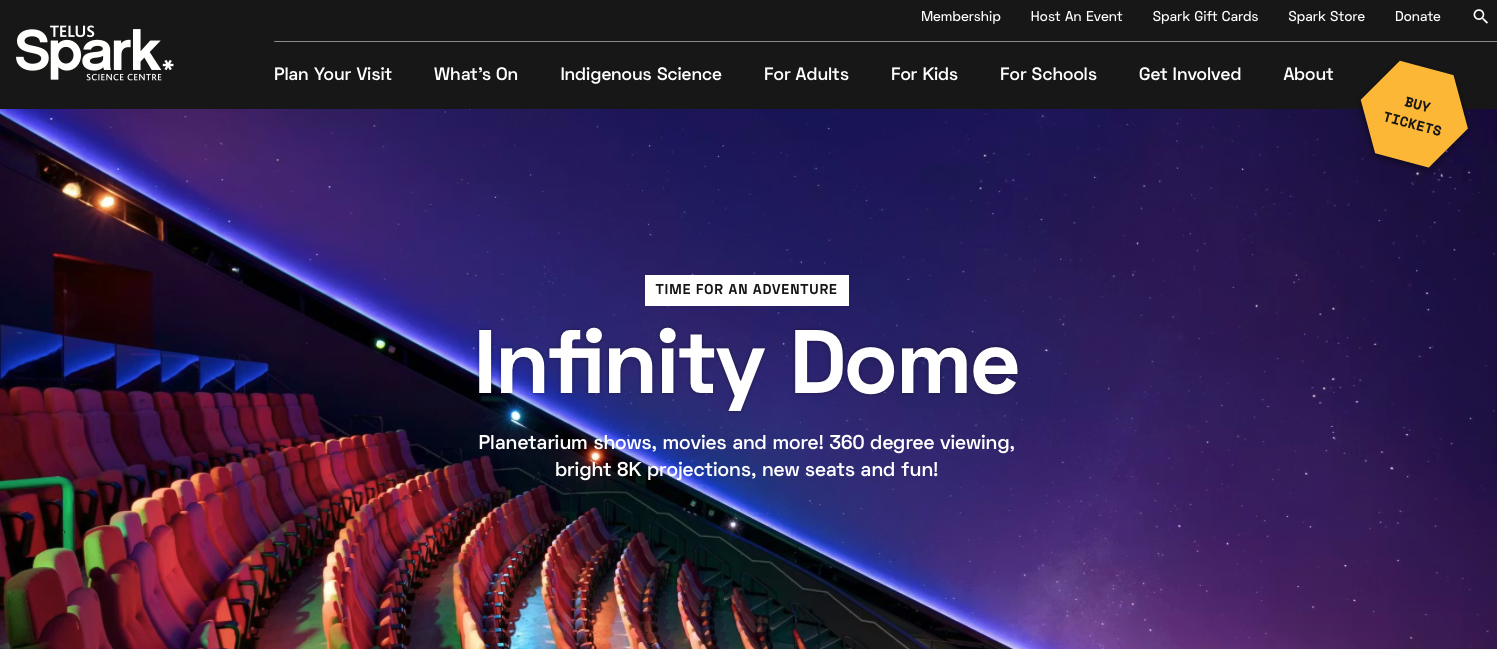Click the TELUS Spark Science Centre logo
The image size is (1497, 649).
pos(94,54)
